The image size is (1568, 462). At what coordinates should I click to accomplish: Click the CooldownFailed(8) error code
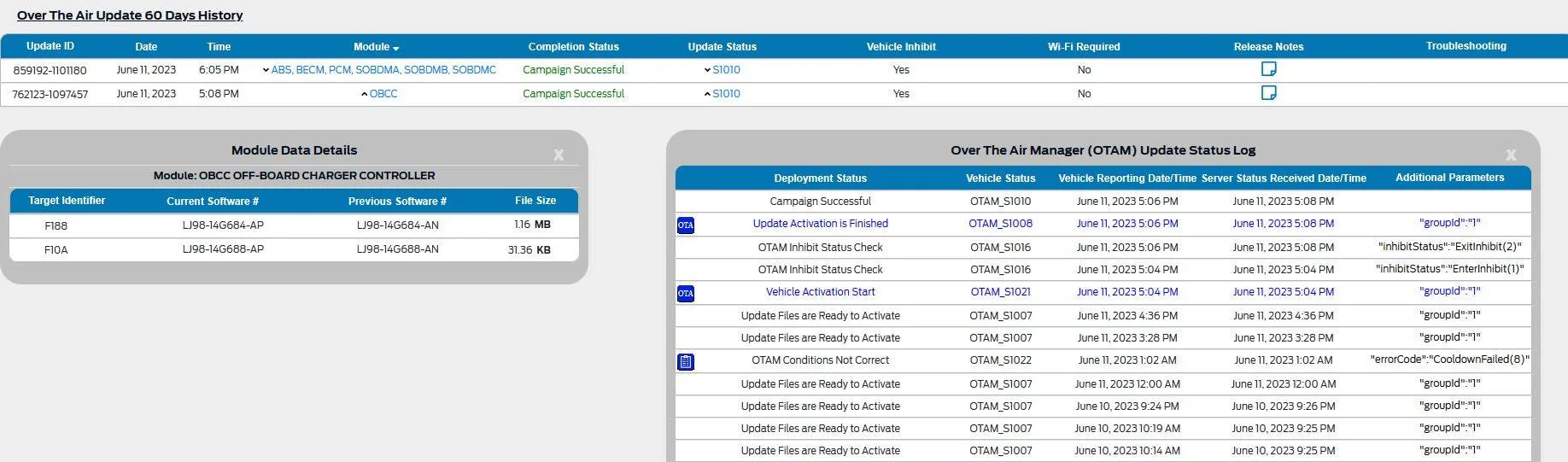pos(1450,360)
